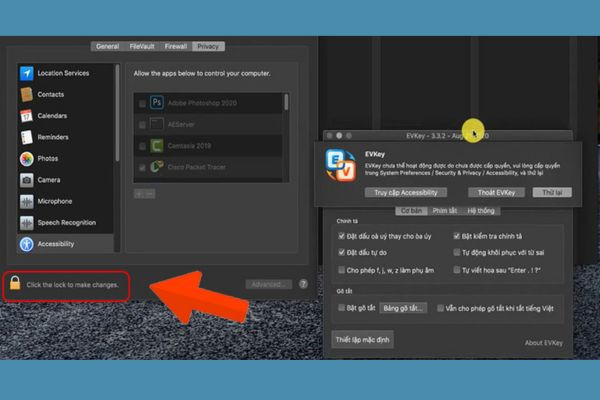Check 'Tự viết hoa sau Enter' option

pos(457,270)
